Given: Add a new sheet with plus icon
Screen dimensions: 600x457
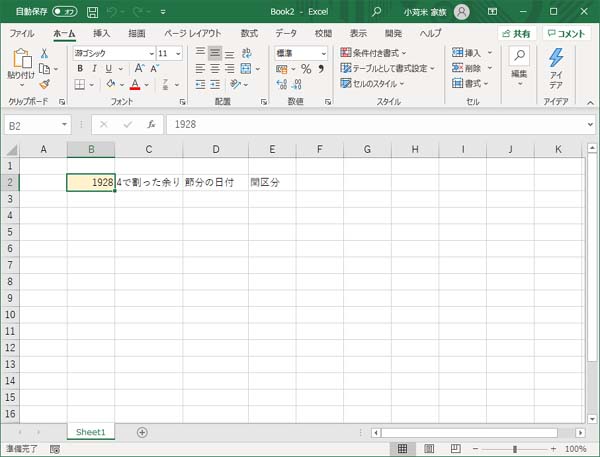Looking at the screenshot, I should (x=142, y=432).
